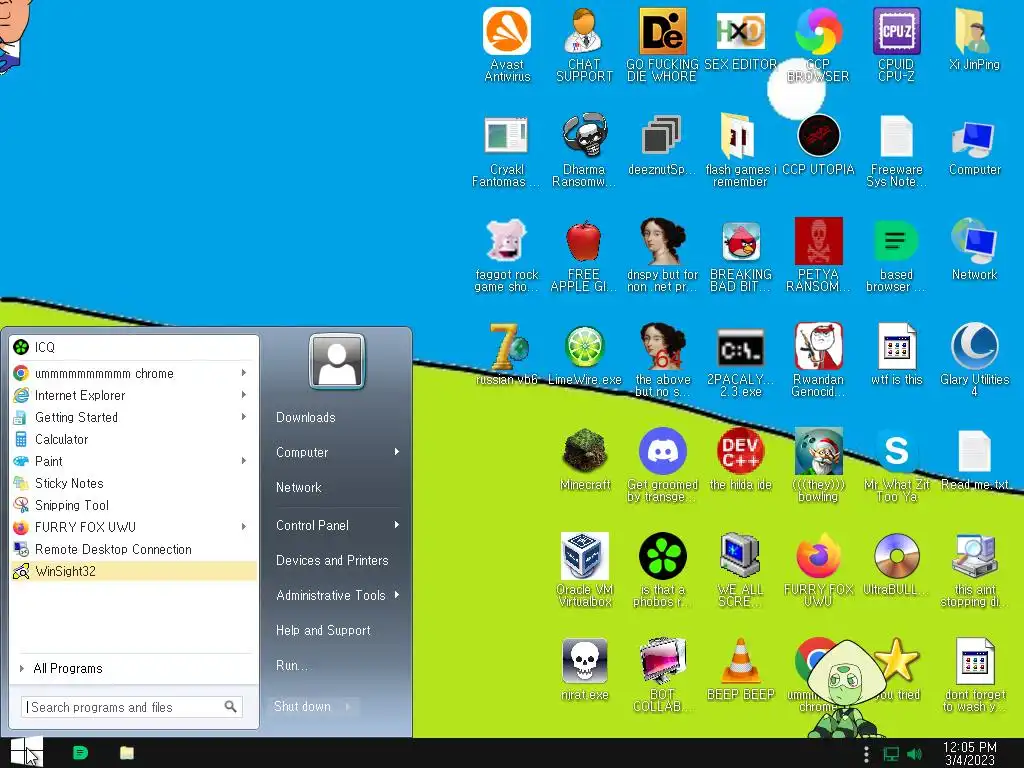1024x768 pixels.
Task: Open the FURRY FOX UWU desktop Firefox icon
Action: [x=818, y=569]
